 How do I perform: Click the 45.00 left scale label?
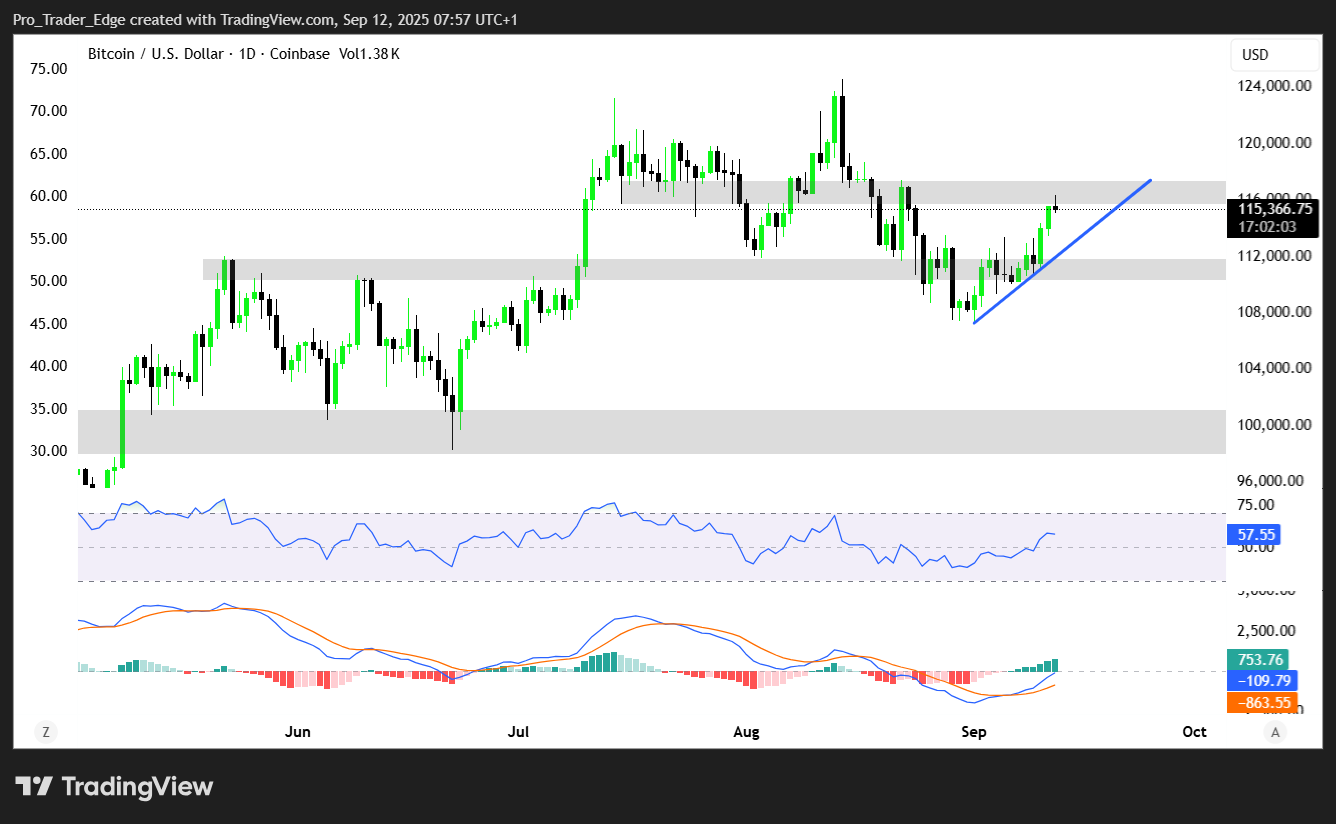click(x=49, y=324)
